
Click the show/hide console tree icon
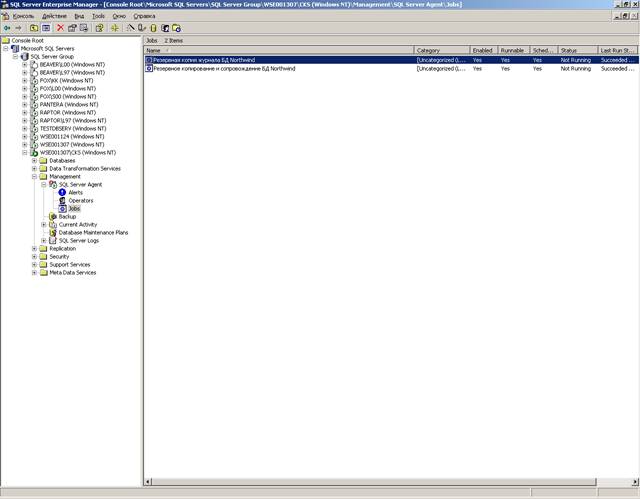(46, 28)
